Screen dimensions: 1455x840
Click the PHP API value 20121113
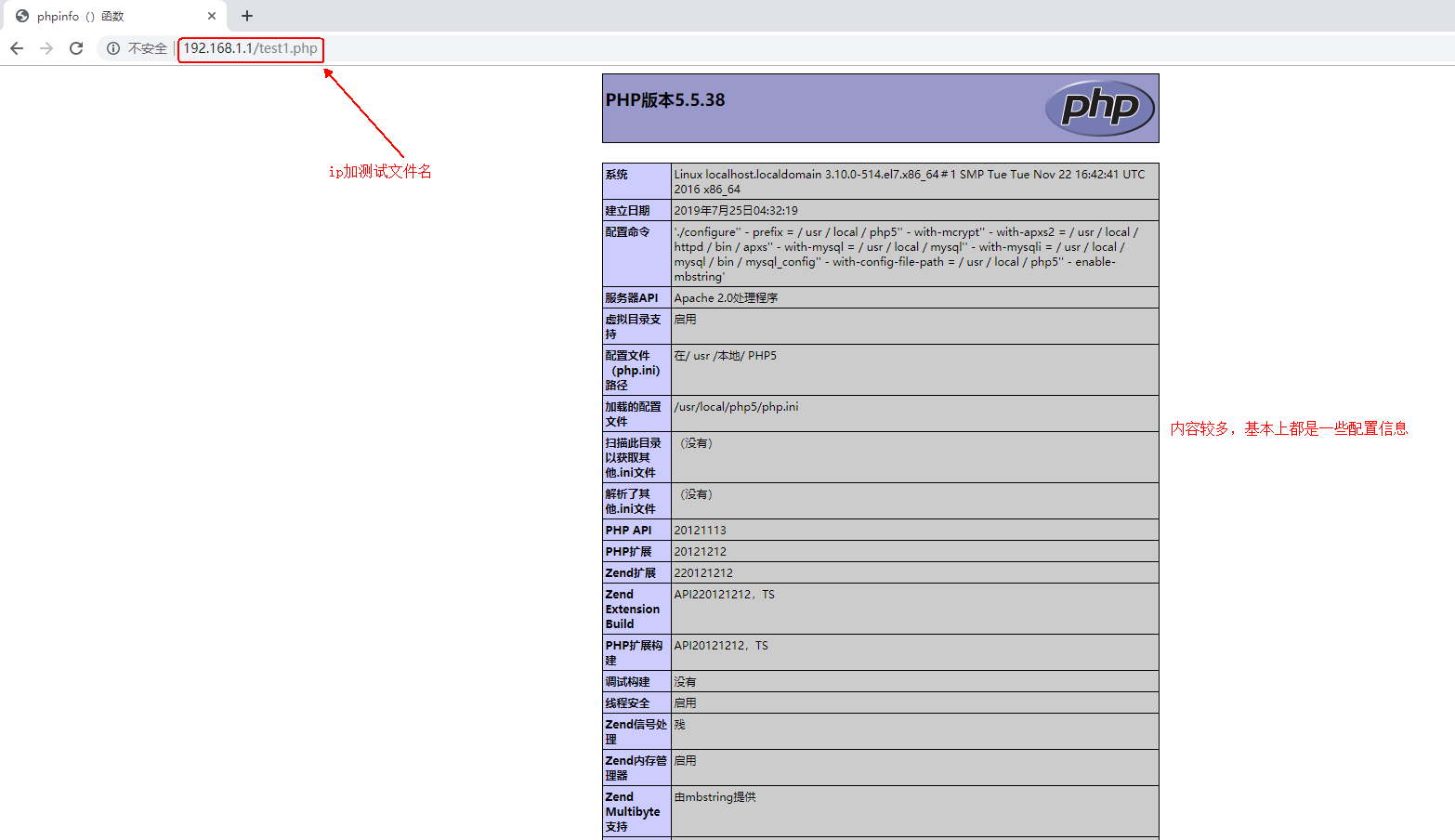click(x=701, y=531)
